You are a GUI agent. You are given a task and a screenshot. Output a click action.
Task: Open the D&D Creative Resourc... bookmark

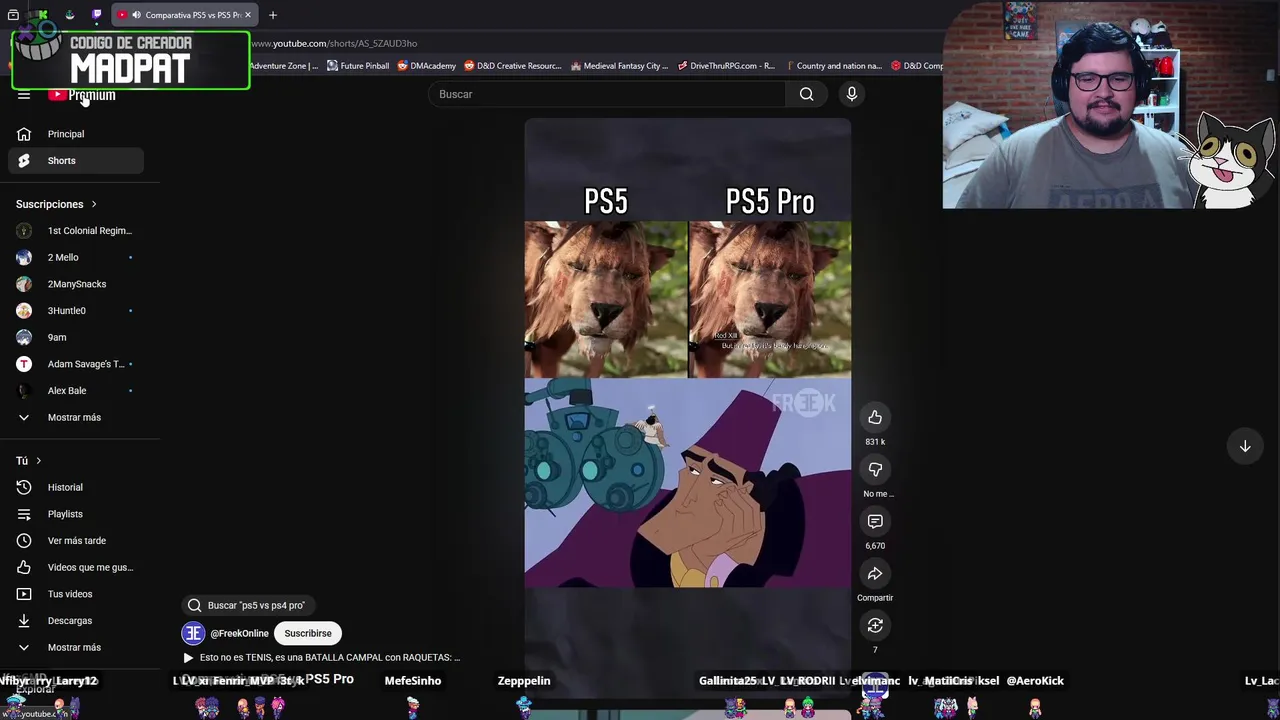pos(513,66)
